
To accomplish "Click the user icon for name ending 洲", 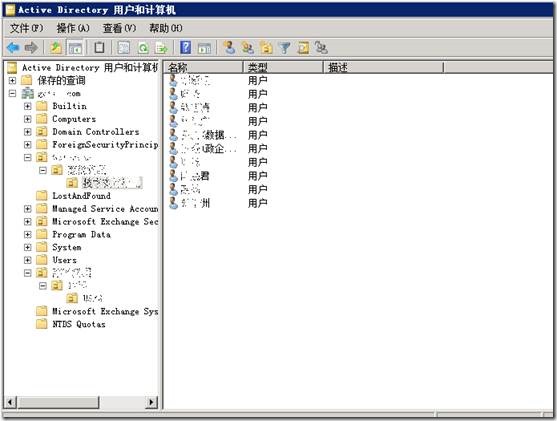I will coord(173,203).
